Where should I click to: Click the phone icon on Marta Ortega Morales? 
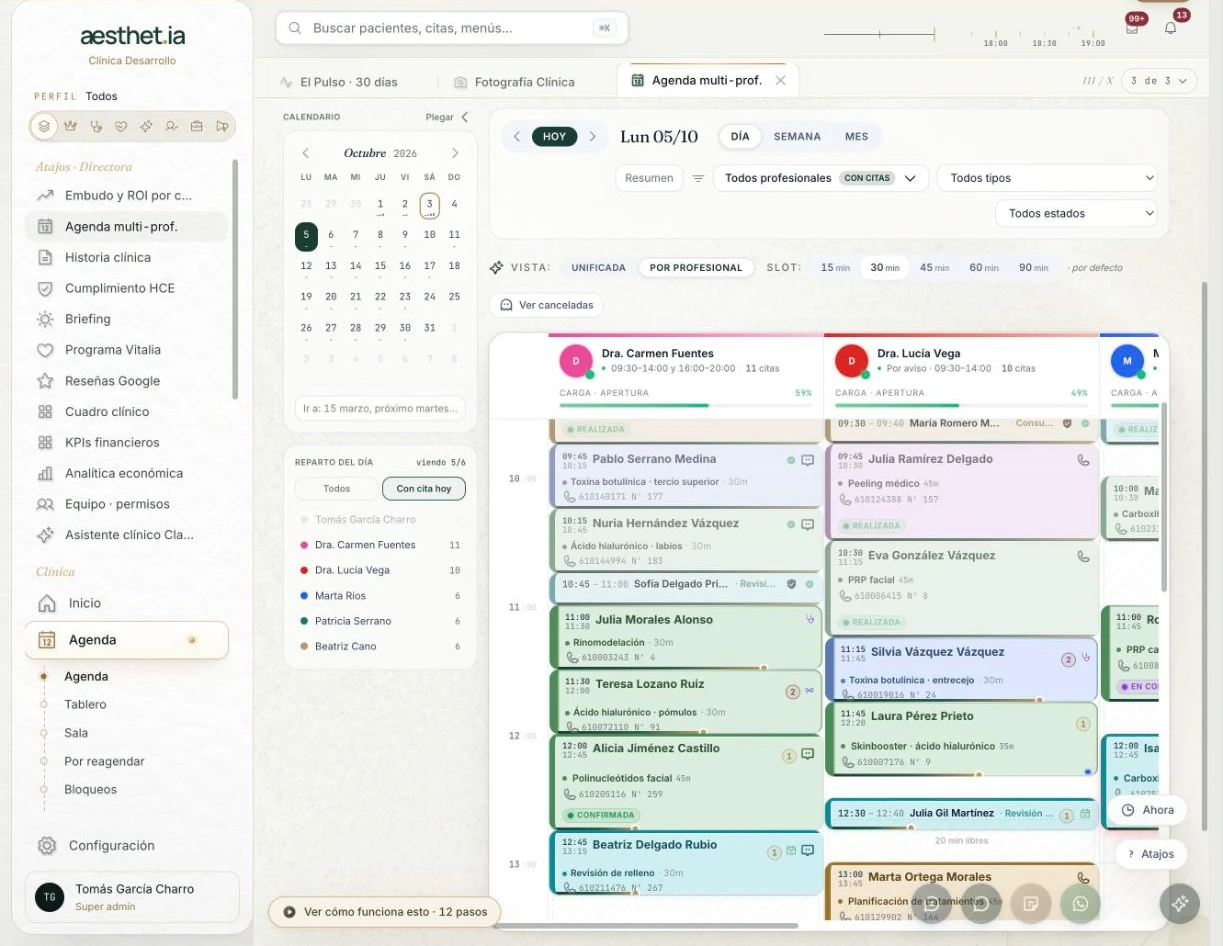pyautogui.click(x=1083, y=878)
